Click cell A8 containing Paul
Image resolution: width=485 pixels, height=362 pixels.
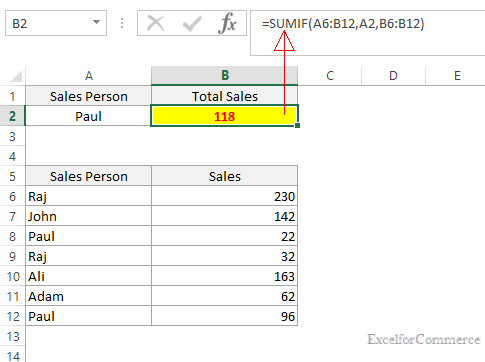point(88,236)
